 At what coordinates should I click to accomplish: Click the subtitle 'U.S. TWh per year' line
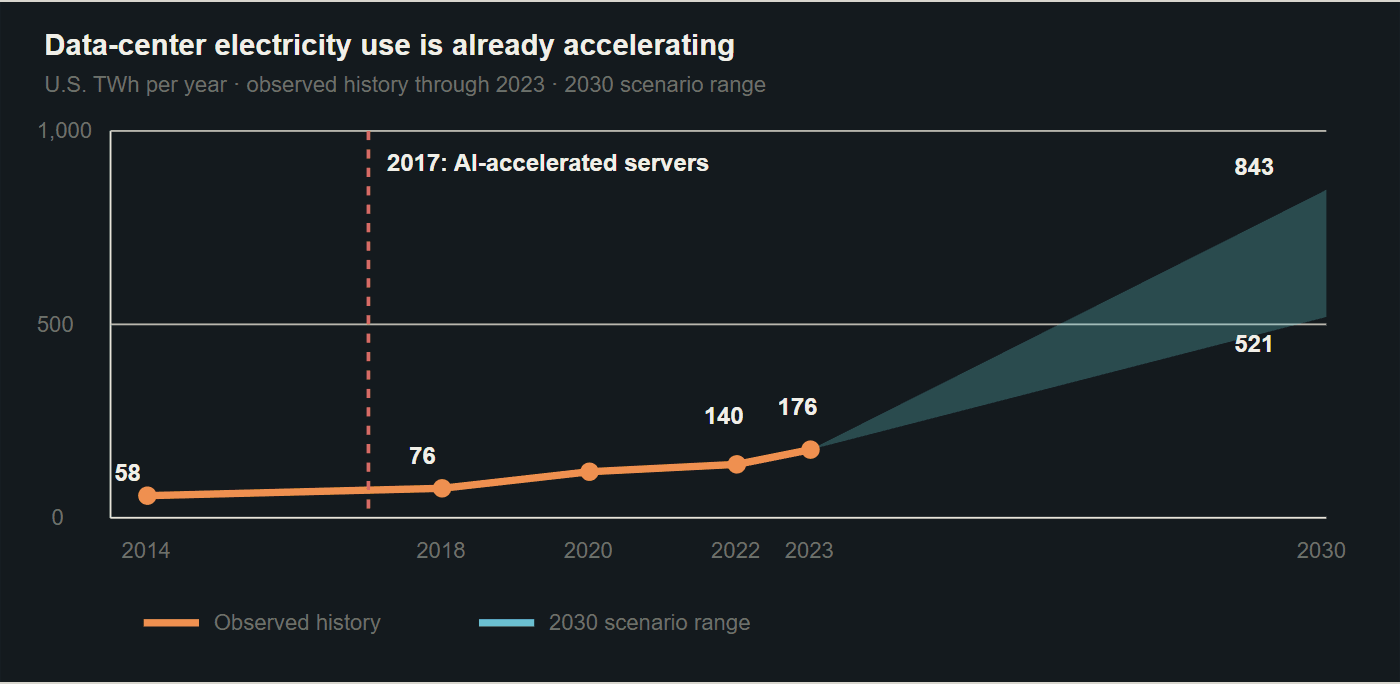405,84
